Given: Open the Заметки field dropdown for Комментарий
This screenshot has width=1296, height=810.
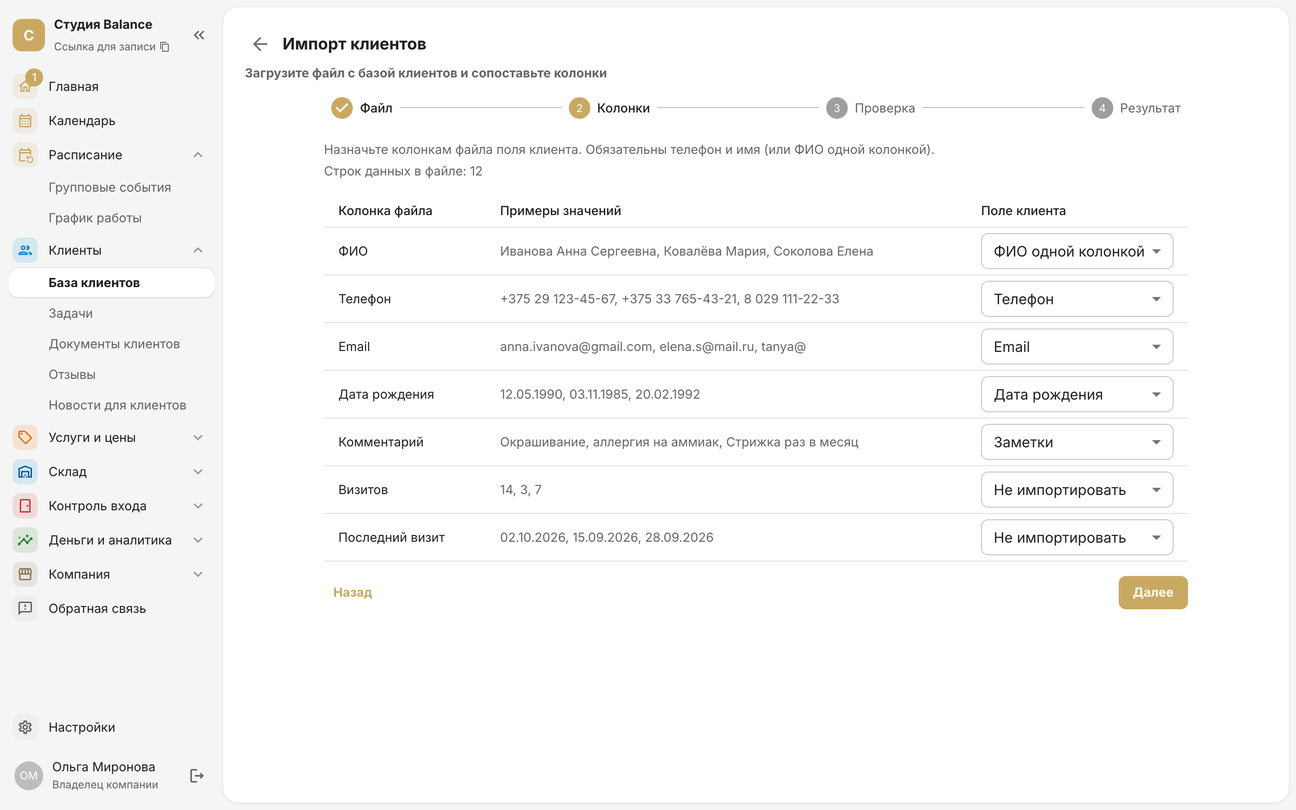Looking at the screenshot, I should (1077, 442).
